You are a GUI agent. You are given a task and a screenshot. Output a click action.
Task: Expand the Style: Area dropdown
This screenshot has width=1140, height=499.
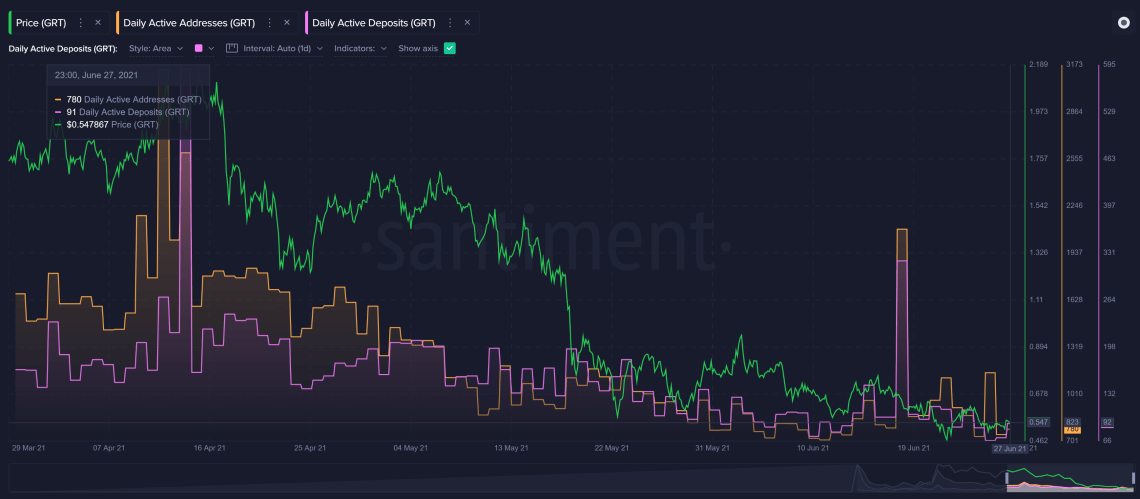click(156, 48)
